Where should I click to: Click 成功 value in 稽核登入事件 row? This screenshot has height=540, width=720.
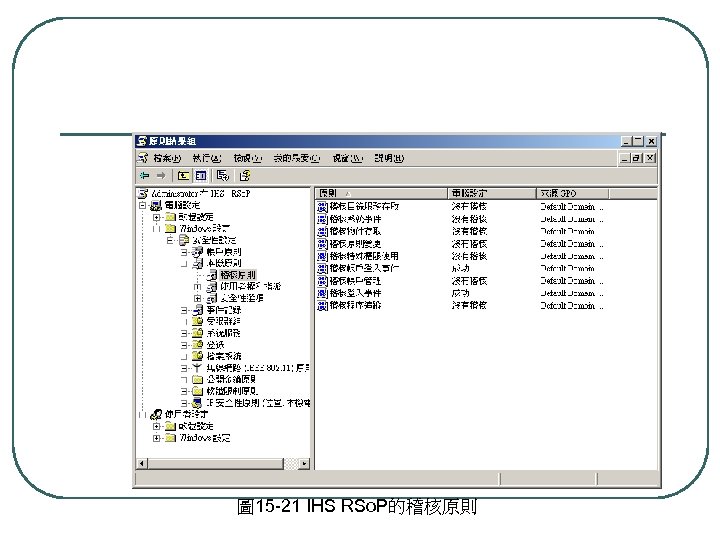[460, 293]
